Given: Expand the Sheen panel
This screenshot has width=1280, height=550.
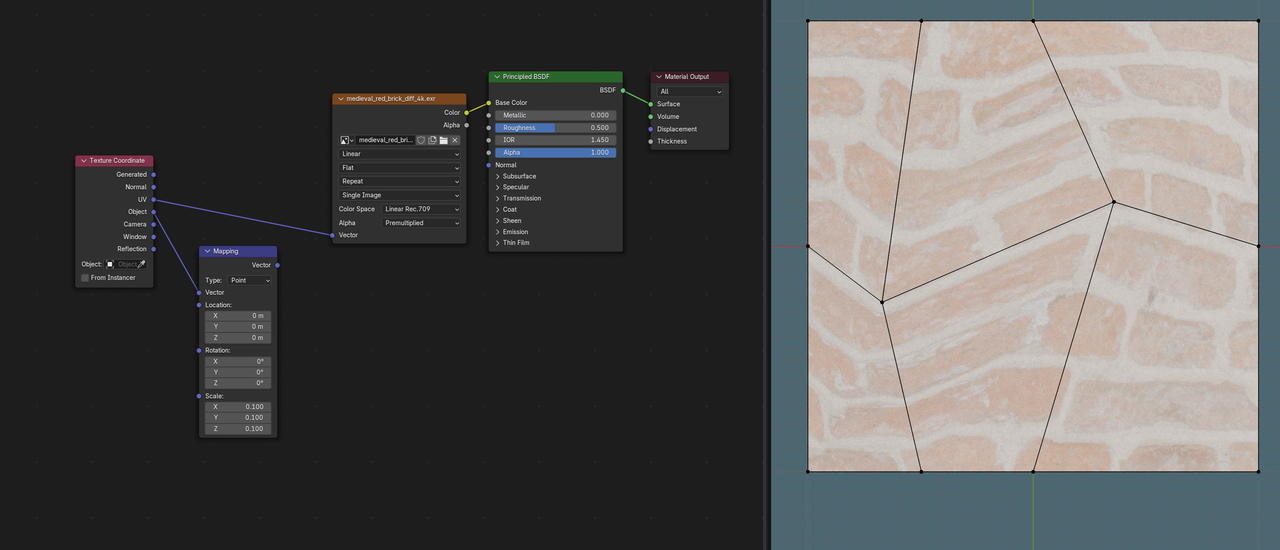Looking at the screenshot, I should (498, 220).
